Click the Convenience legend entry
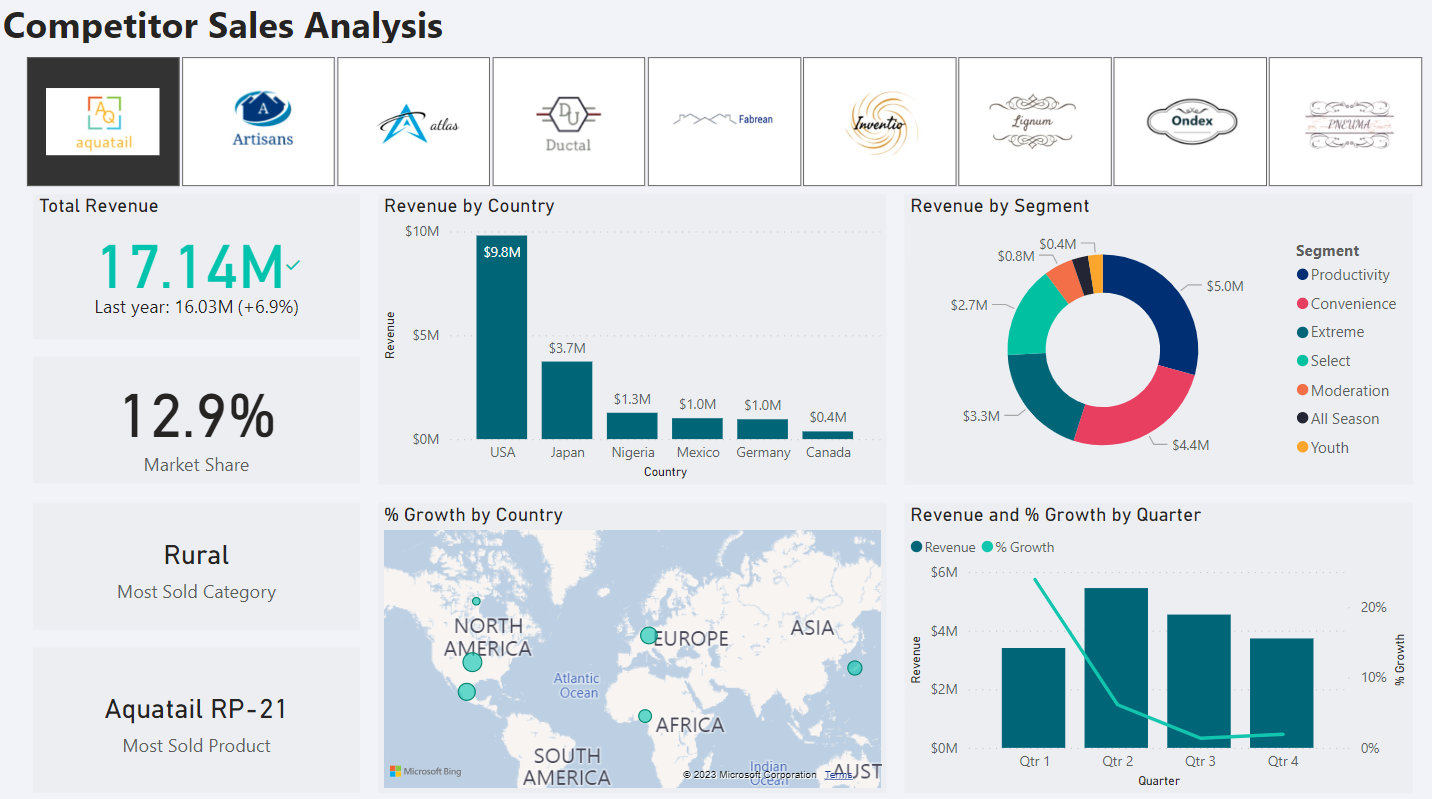The image size is (1432, 799). [1352, 304]
